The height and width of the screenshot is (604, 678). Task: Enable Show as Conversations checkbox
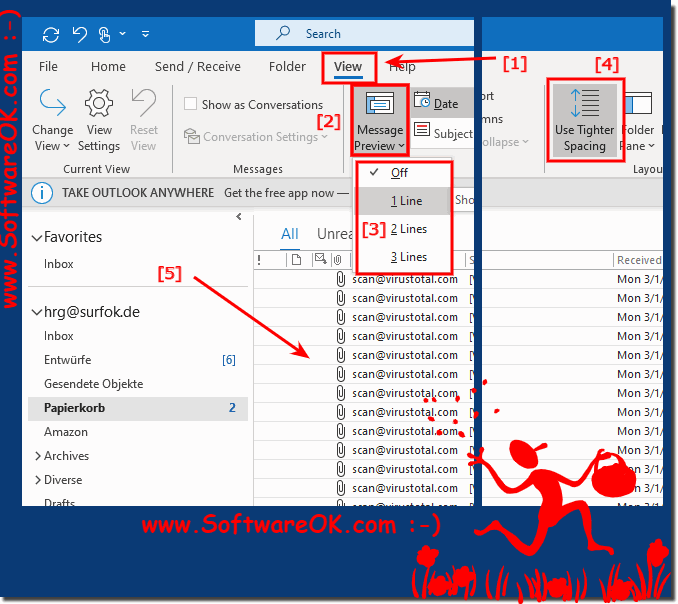[x=190, y=104]
